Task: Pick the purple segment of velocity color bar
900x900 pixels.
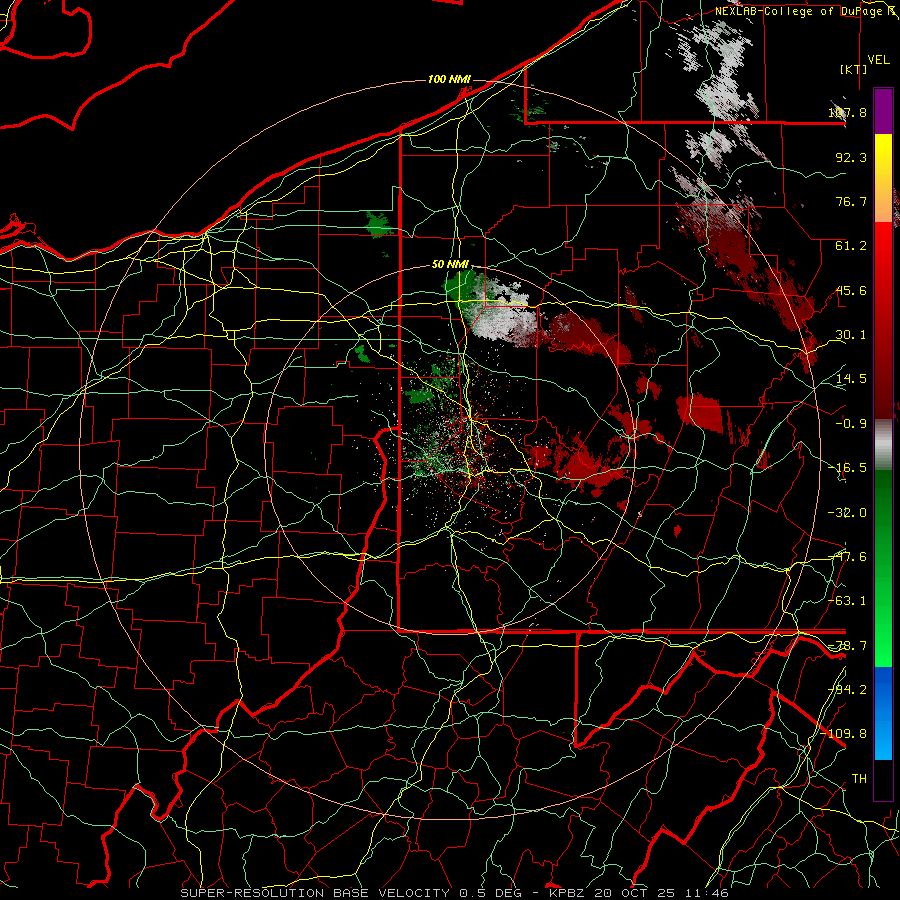Action: [883, 112]
